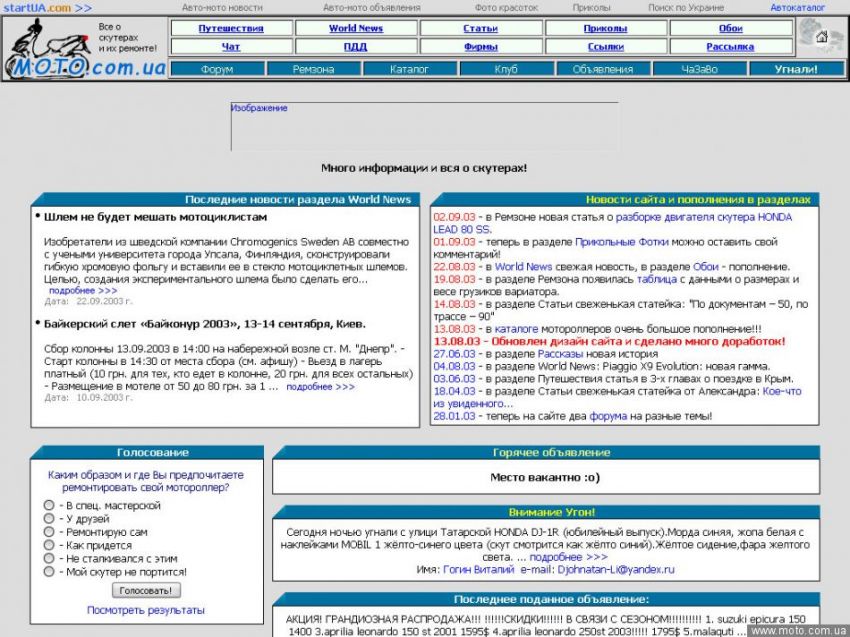Click the MOTO.com.ua scooter logo
This screenshot has width=850, height=637.
point(83,50)
